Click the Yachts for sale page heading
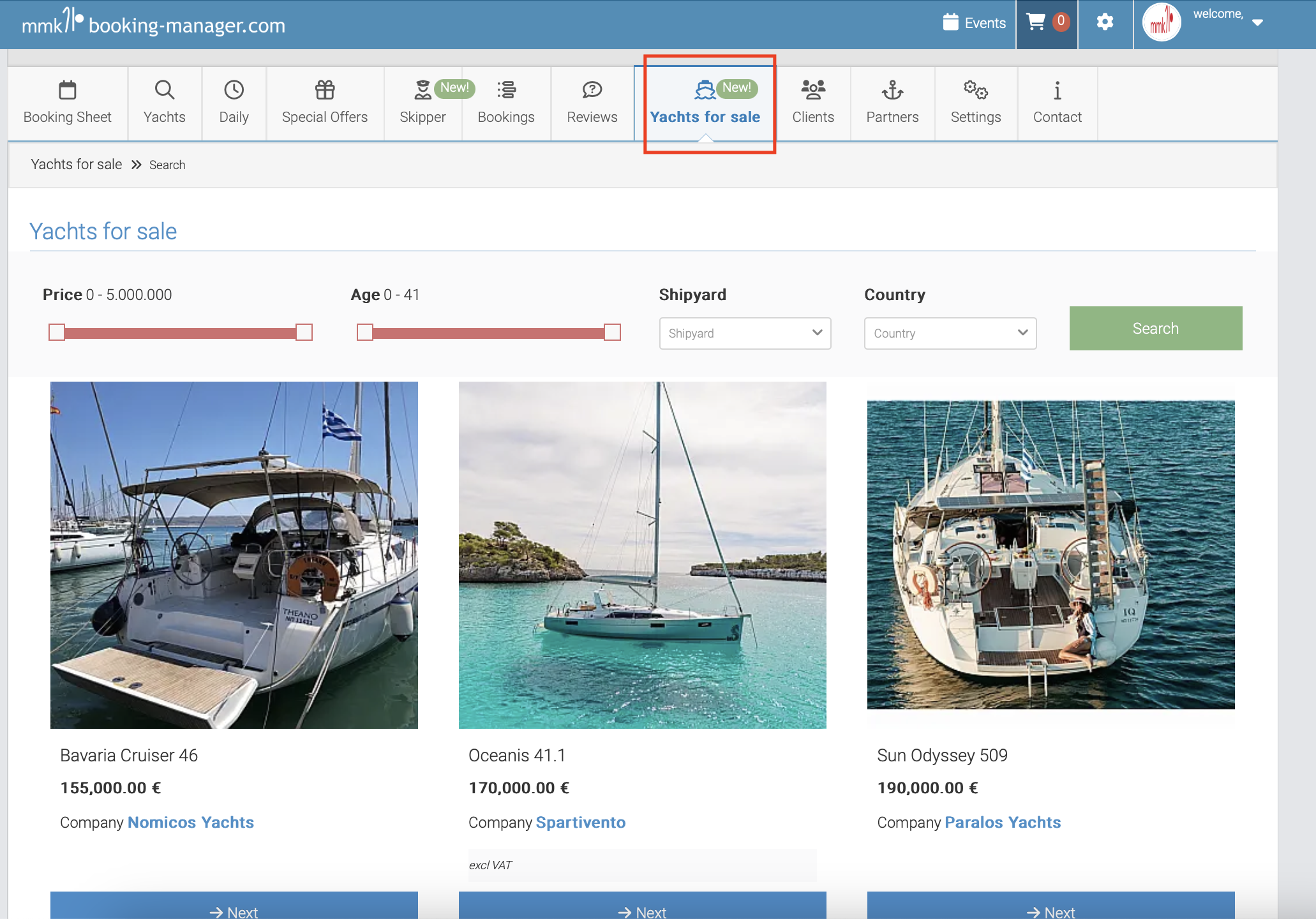This screenshot has width=1316, height=919. click(103, 231)
